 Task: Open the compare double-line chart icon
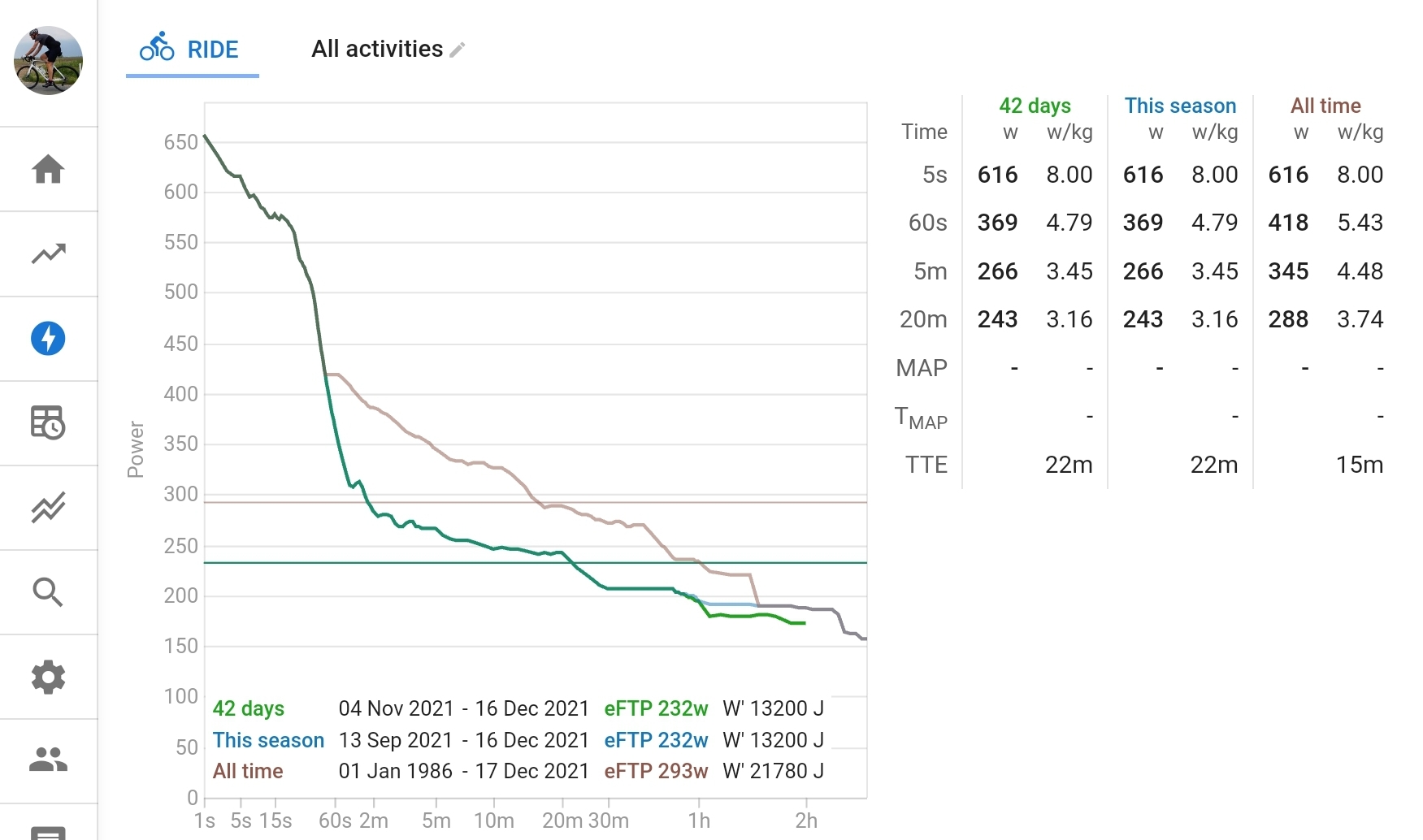coord(48,508)
